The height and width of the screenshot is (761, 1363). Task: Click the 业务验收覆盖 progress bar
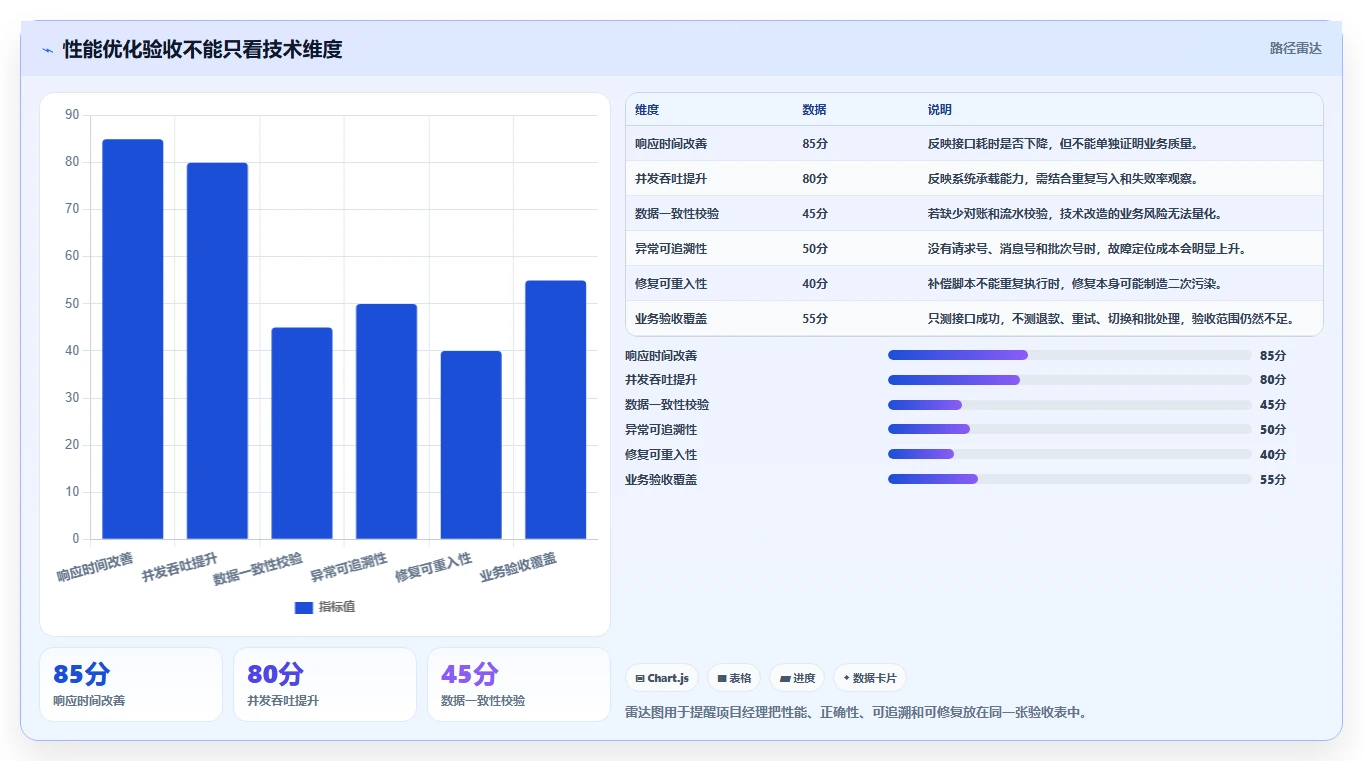click(1070, 479)
